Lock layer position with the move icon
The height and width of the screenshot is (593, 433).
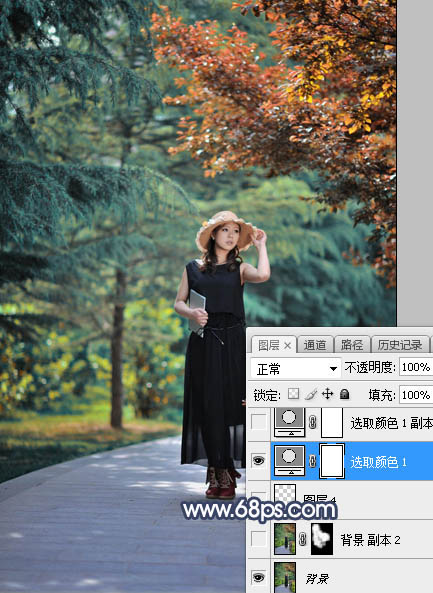point(327,394)
